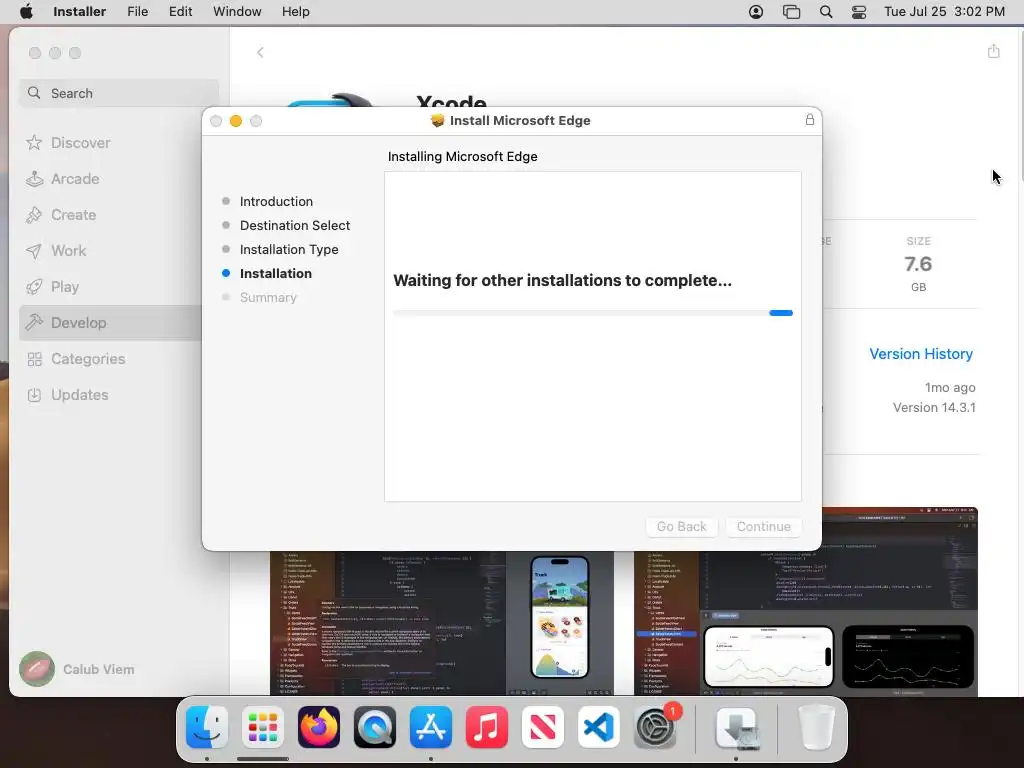Click the Go Back button
Viewport: 1024px width, 768px height.
tap(681, 526)
